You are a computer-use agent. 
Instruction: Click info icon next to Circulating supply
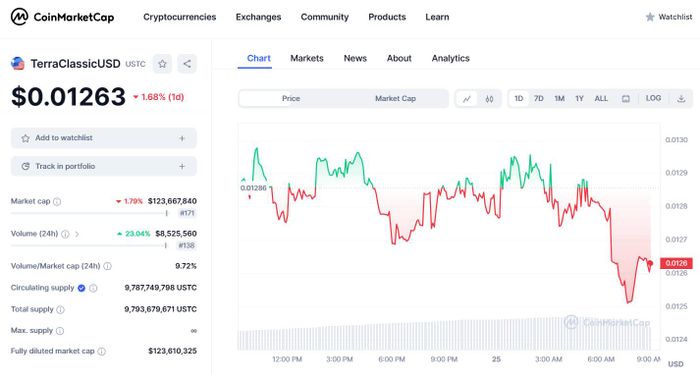(x=93, y=288)
